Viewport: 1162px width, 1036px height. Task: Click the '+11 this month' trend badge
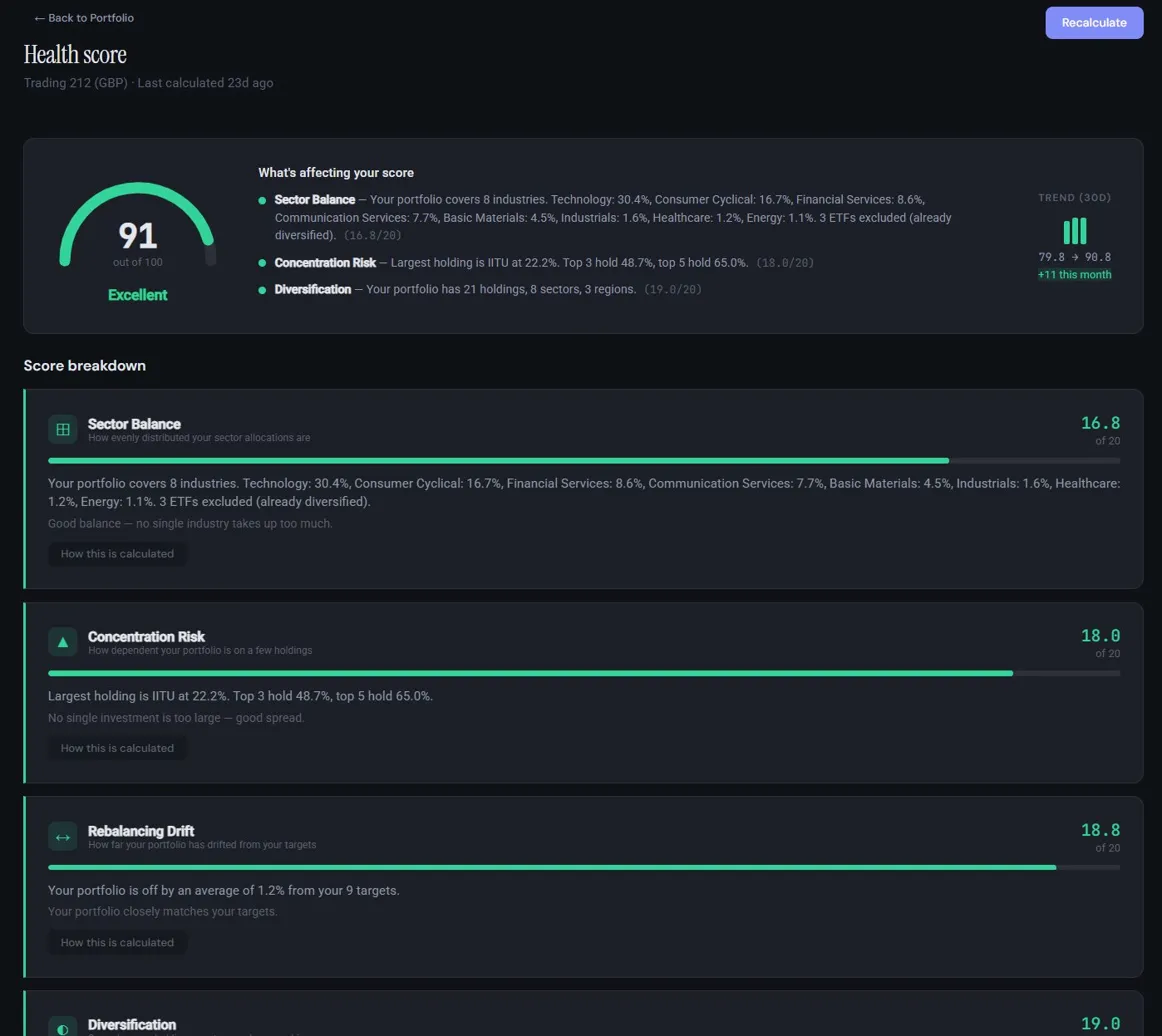pyautogui.click(x=1075, y=275)
